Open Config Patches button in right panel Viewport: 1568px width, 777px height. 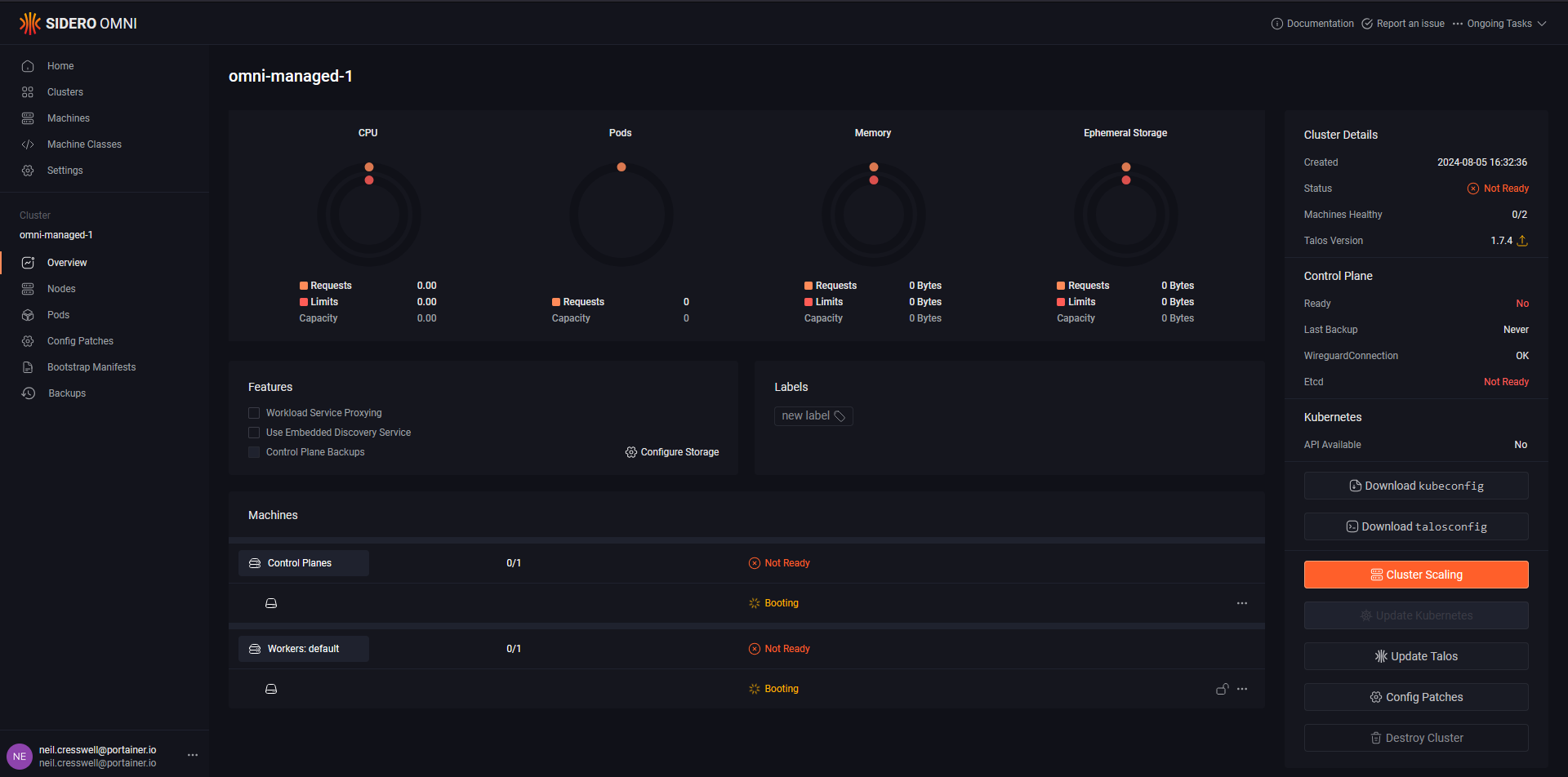(1416, 697)
